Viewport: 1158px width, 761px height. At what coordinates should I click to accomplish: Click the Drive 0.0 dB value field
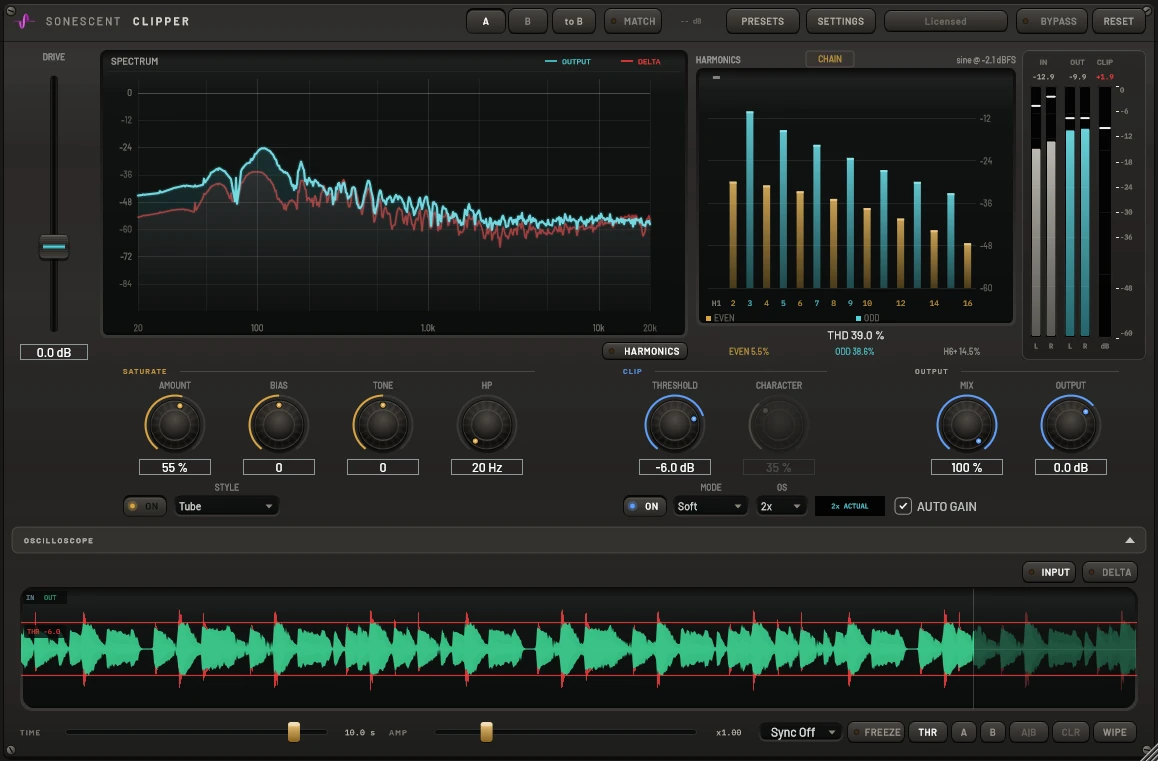tap(54, 352)
